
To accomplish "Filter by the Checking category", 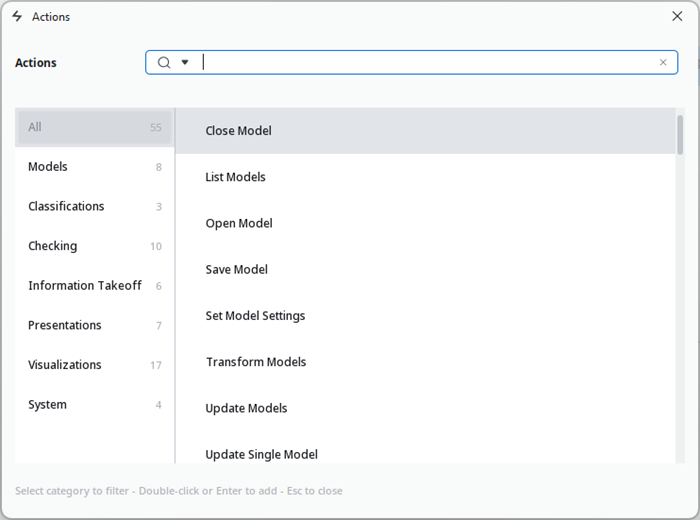I will tap(95, 246).
